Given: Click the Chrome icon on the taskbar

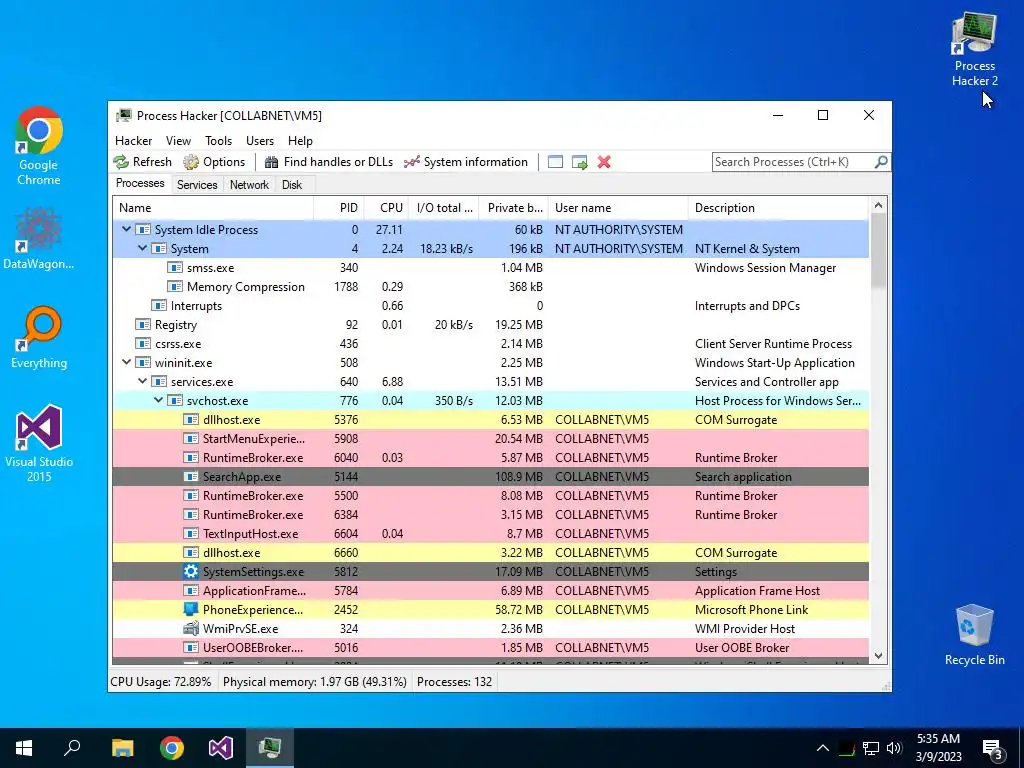Looking at the screenshot, I should [x=172, y=748].
